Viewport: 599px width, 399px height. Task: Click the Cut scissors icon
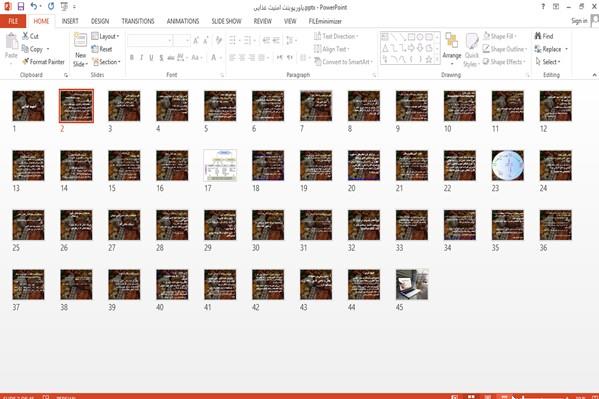25,36
